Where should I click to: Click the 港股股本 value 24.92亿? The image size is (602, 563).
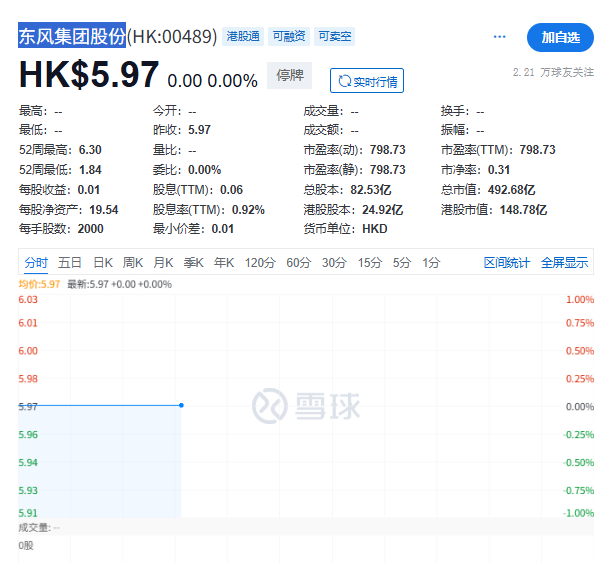382,210
